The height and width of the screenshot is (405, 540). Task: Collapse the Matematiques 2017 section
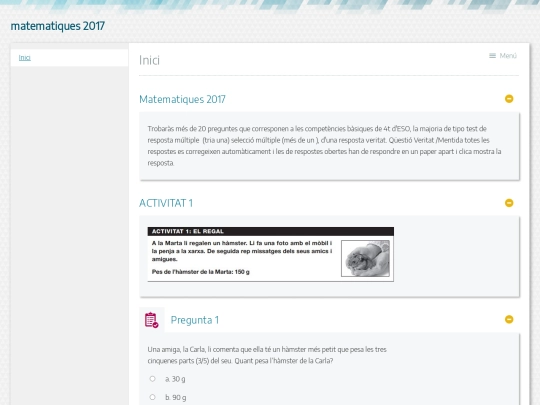(x=509, y=99)
